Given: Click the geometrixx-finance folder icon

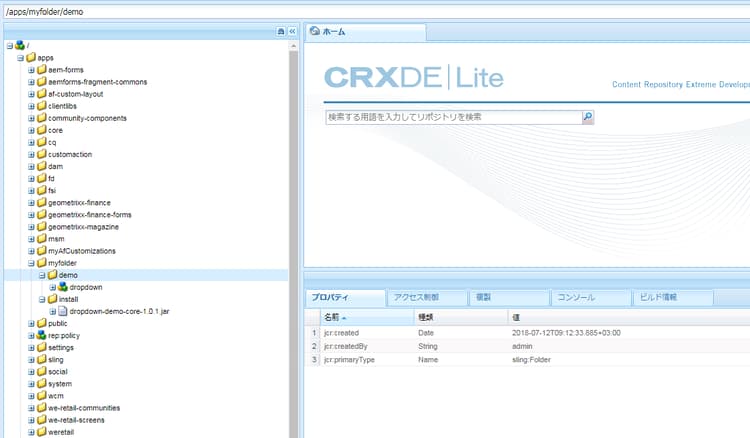Looking at the screenshot, I should click(42, 202).
